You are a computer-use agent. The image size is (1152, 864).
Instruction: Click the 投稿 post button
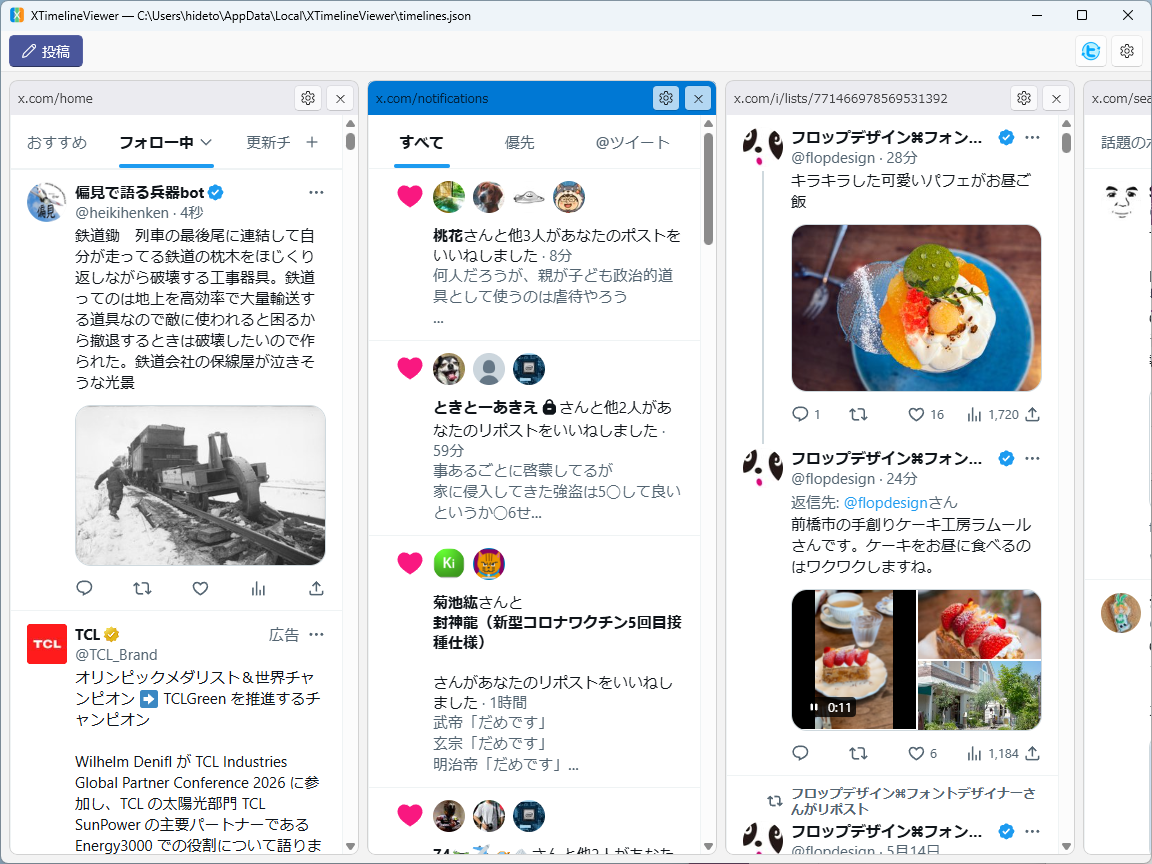pyautogui.click(x=46, y=51)
